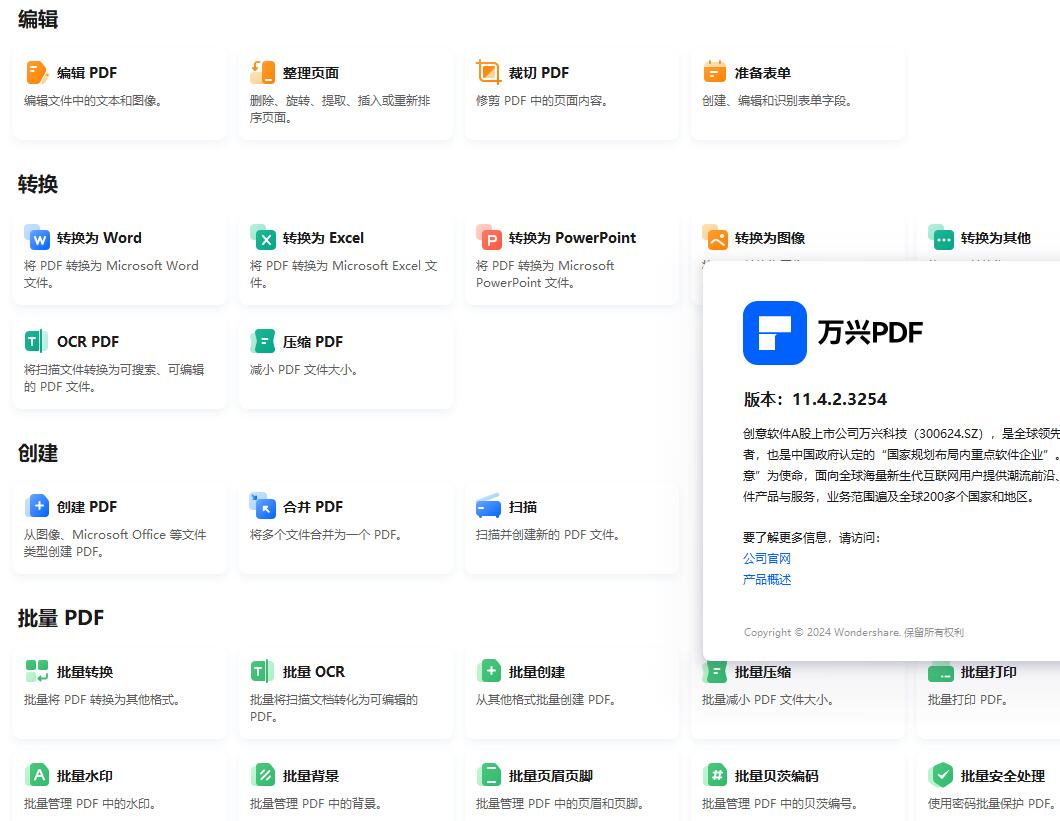Image resolution: width=1060 pixels, height=821 pixels.
Task: Click the 转换 section heading
Action: 38,184
